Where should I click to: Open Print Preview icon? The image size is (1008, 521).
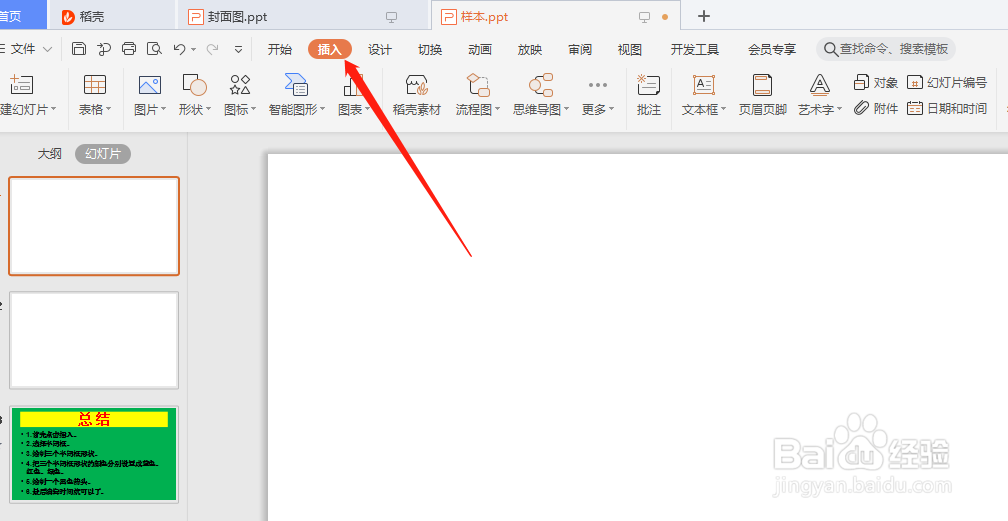coord(154,49)
